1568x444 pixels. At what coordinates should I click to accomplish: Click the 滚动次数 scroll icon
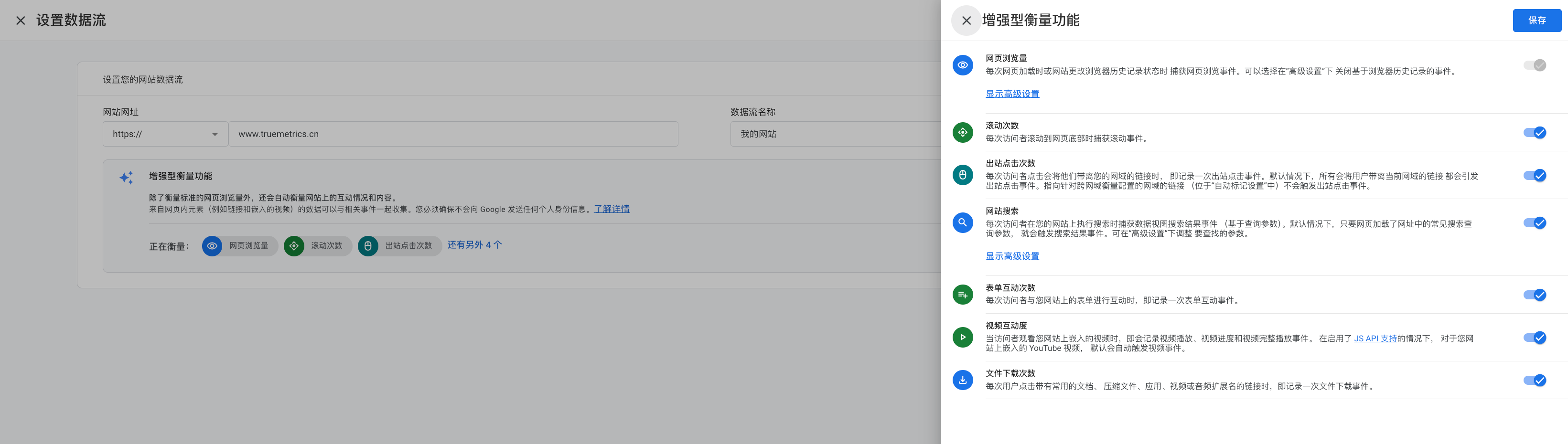coord(962,132)
